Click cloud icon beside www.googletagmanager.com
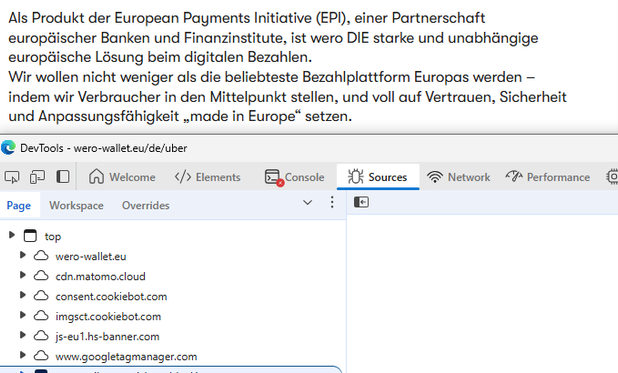The height and width of the screenshot is (373, 618). [41, 356]
